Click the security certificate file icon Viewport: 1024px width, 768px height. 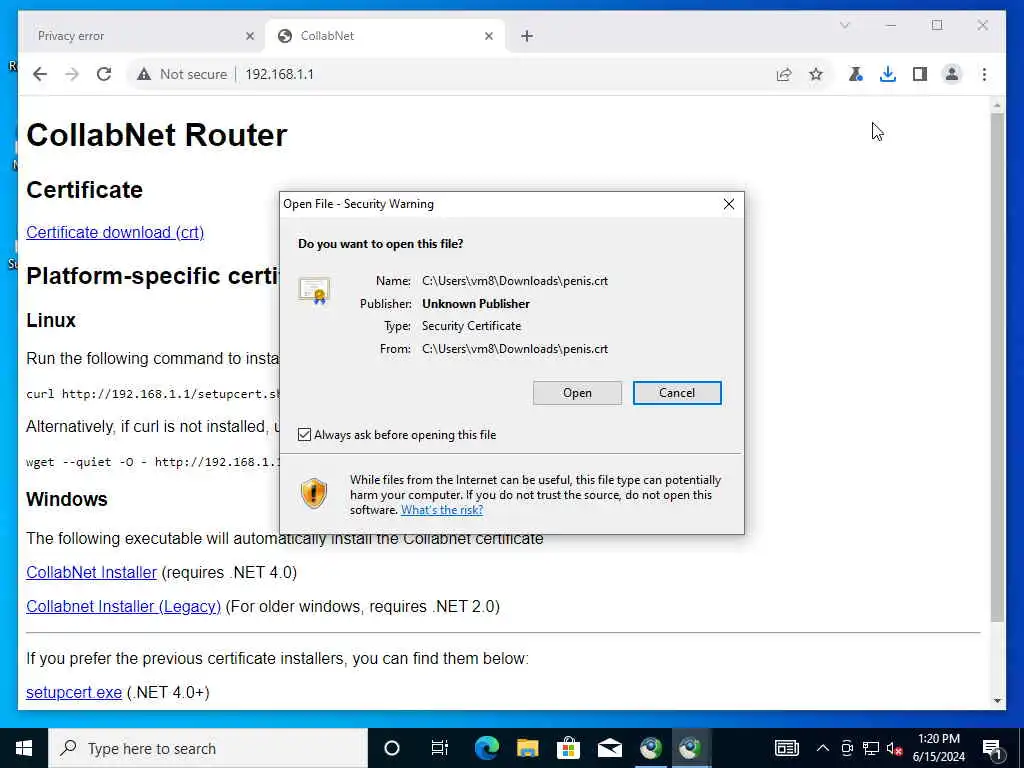pos(314,291)
